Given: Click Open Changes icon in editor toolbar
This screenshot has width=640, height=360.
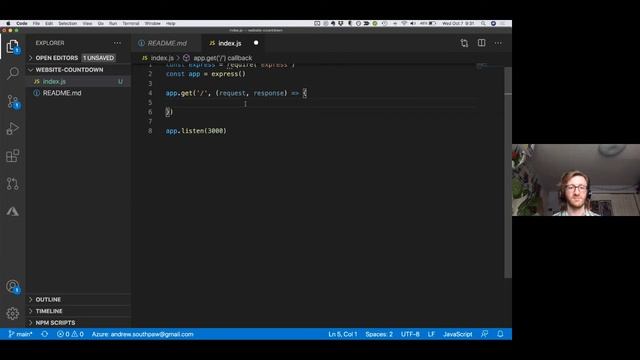Looking at the screenshot, I should 464,43.
